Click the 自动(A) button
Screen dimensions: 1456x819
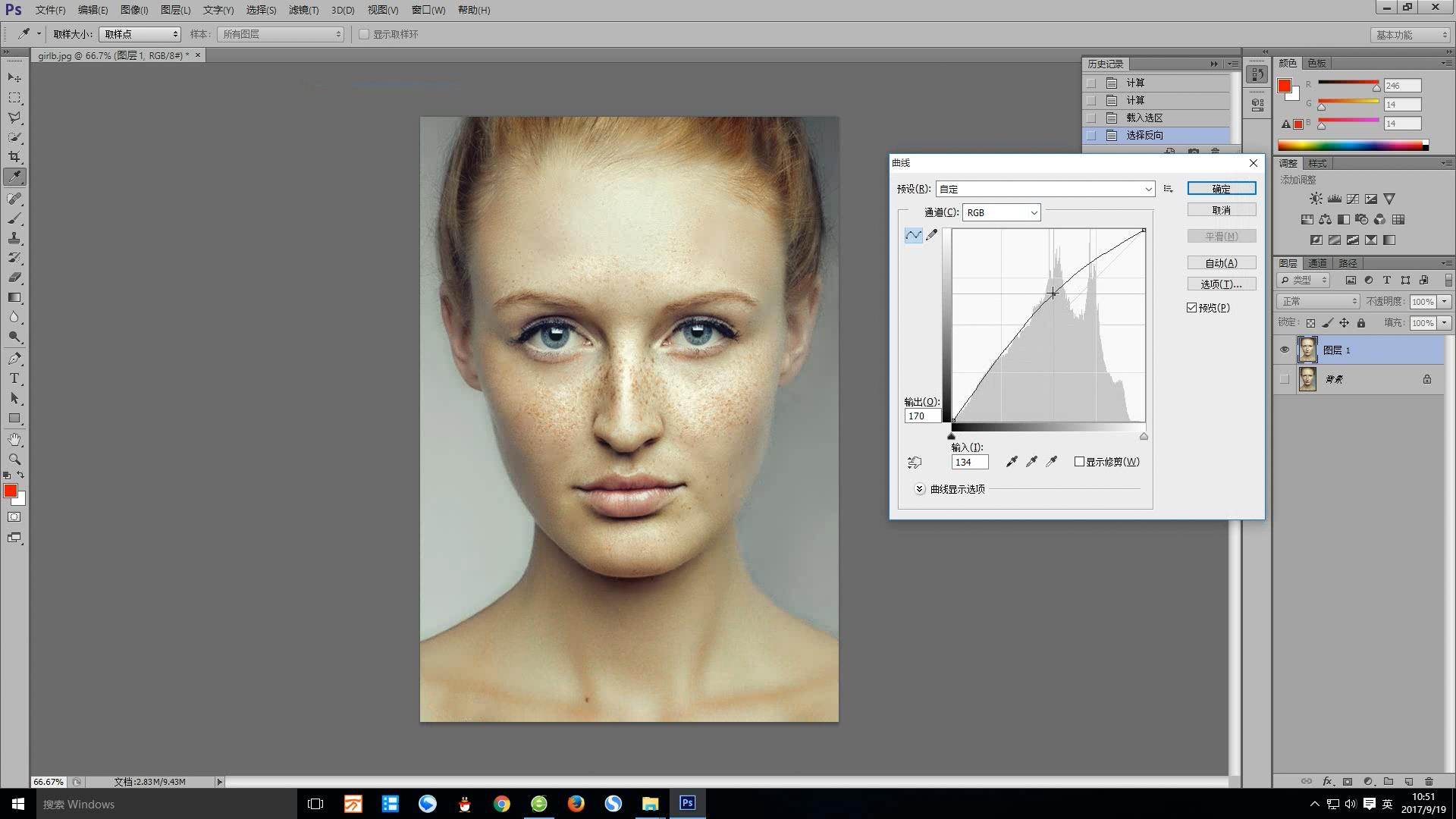[x=1221, y=263]
